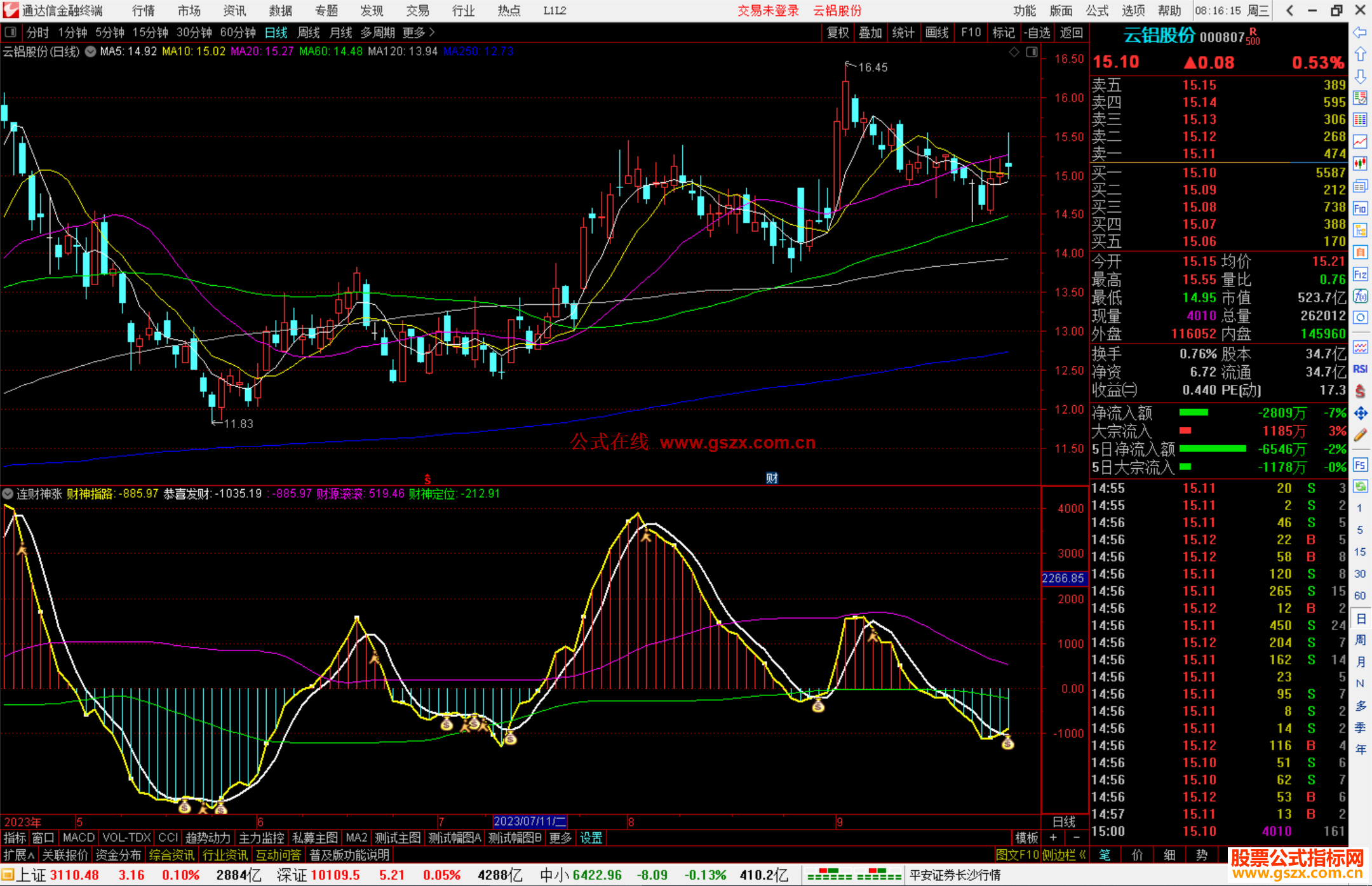Click the candlestick chart icon in sidebar
This screenshot has height=886, width=1372.
[1360, 163]
